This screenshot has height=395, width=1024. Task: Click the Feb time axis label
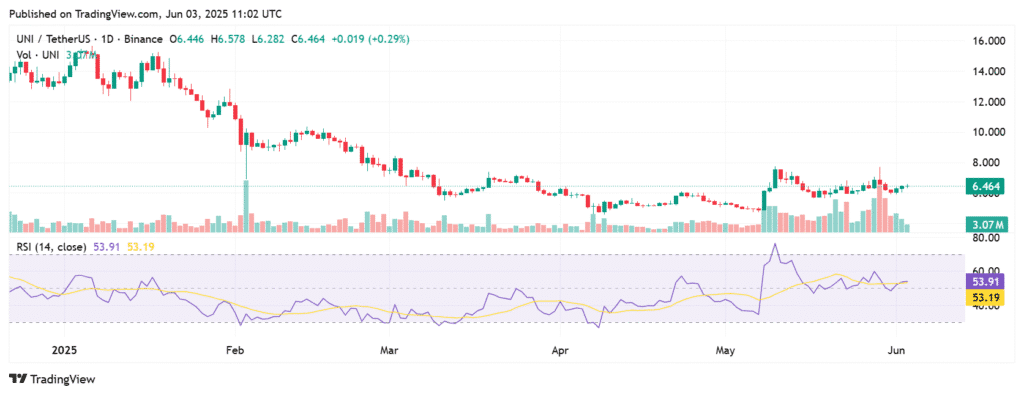234,350
